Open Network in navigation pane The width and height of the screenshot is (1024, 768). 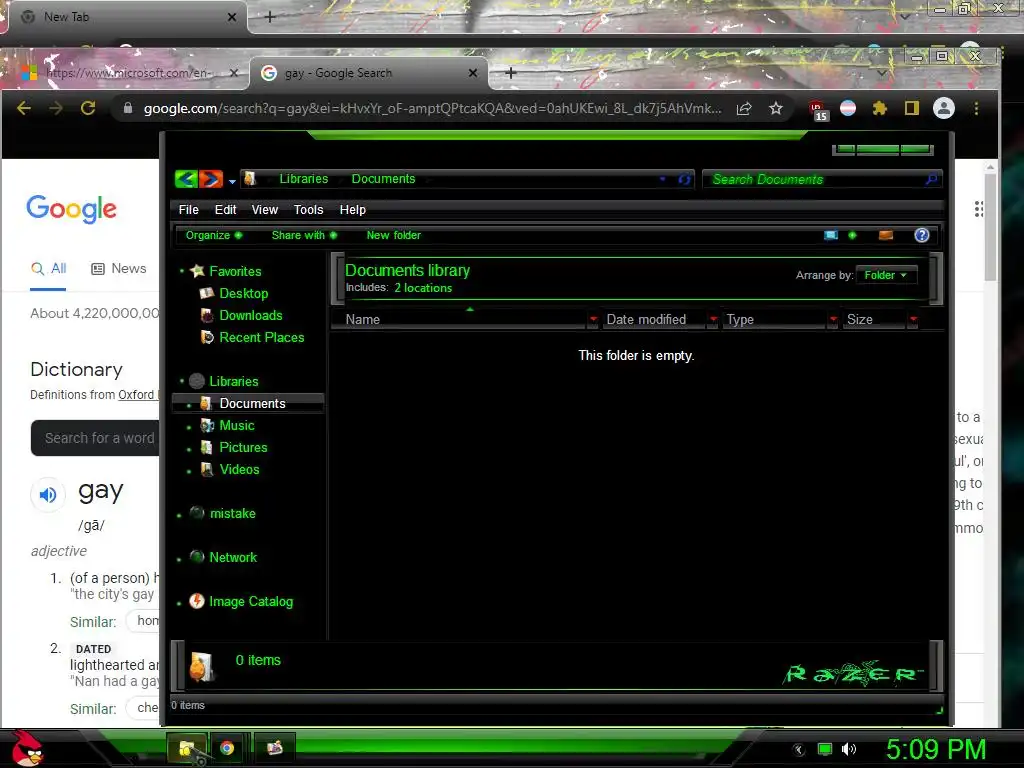click(x=233, y=558)
